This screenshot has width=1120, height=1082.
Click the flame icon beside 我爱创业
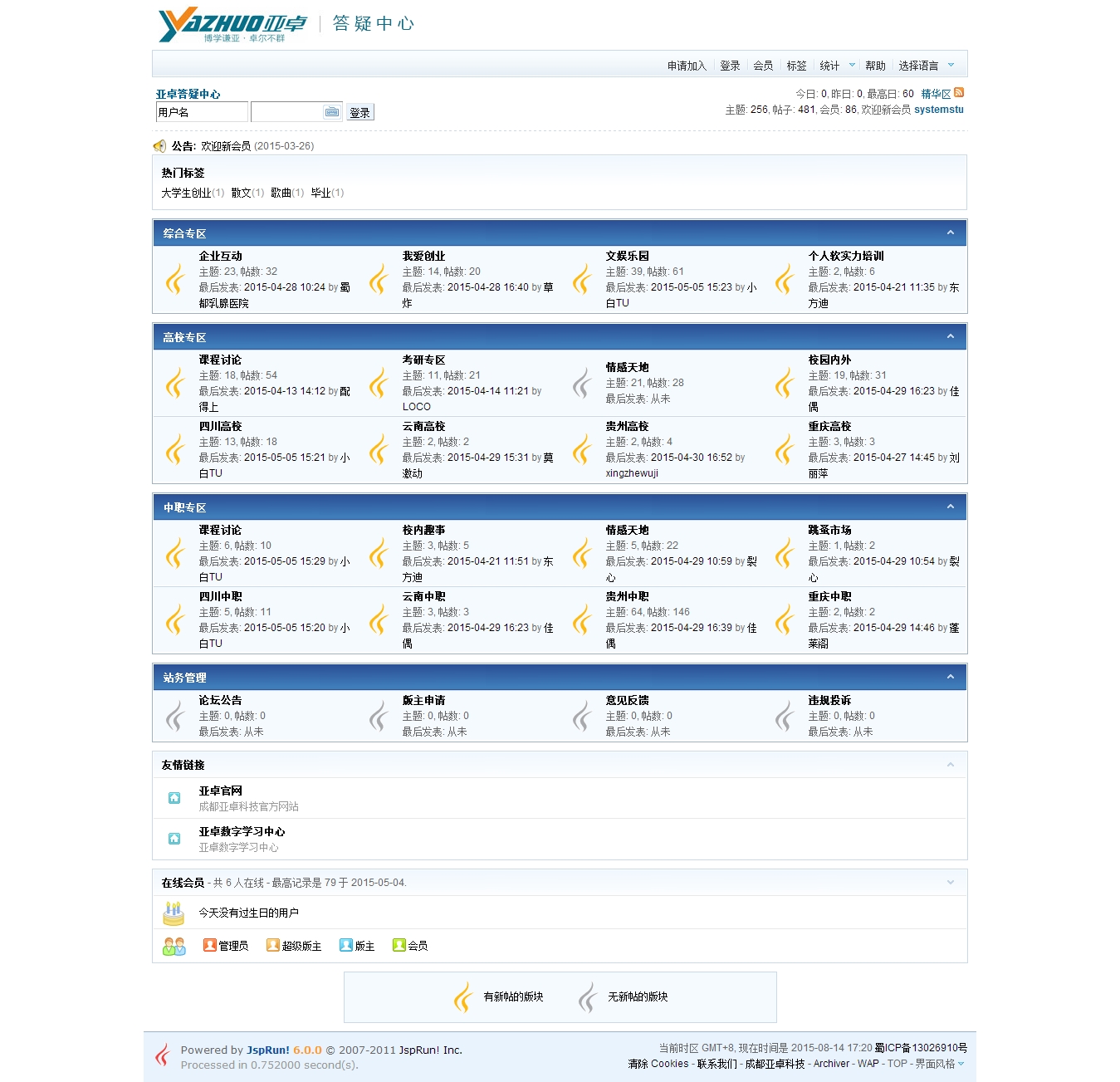point(378,280)
